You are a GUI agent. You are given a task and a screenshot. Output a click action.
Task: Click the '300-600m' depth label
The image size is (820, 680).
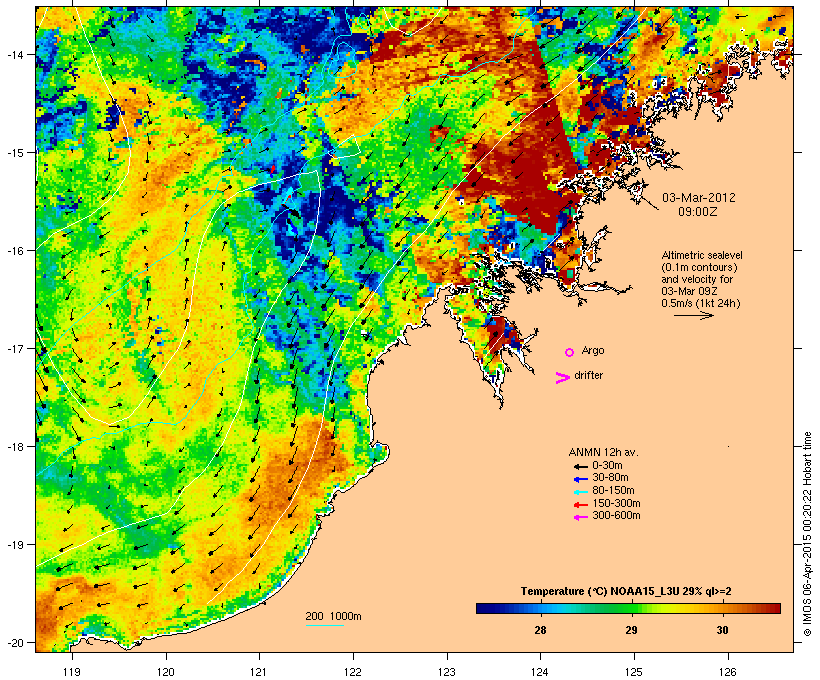(616, 516)
